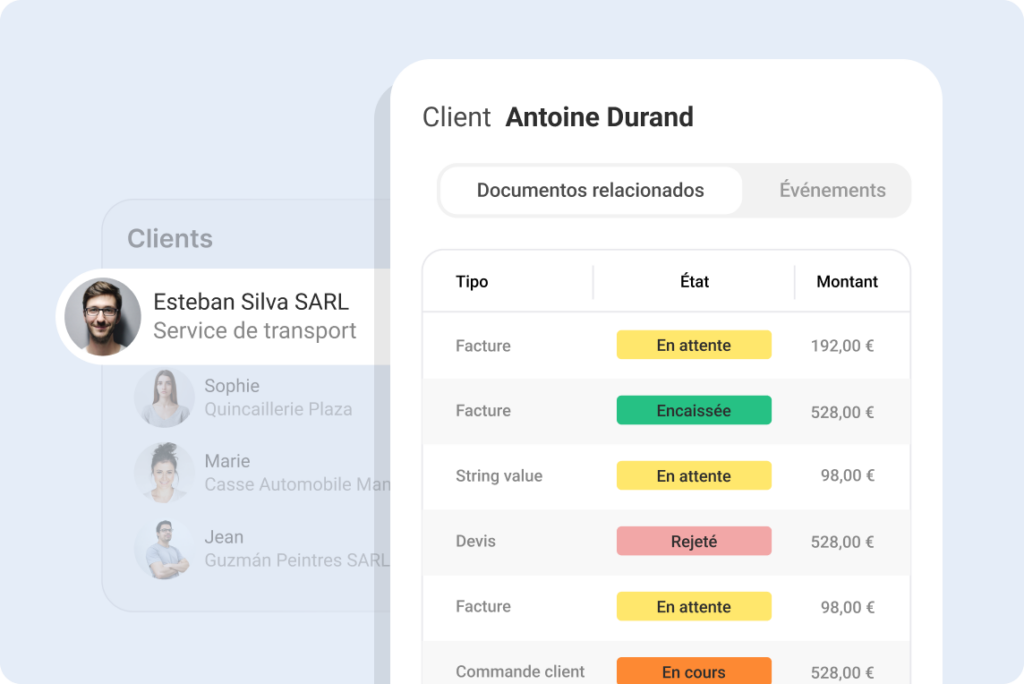Sort by the État column header
Viewport: 1024px width, 684px height.
(694, 282)
